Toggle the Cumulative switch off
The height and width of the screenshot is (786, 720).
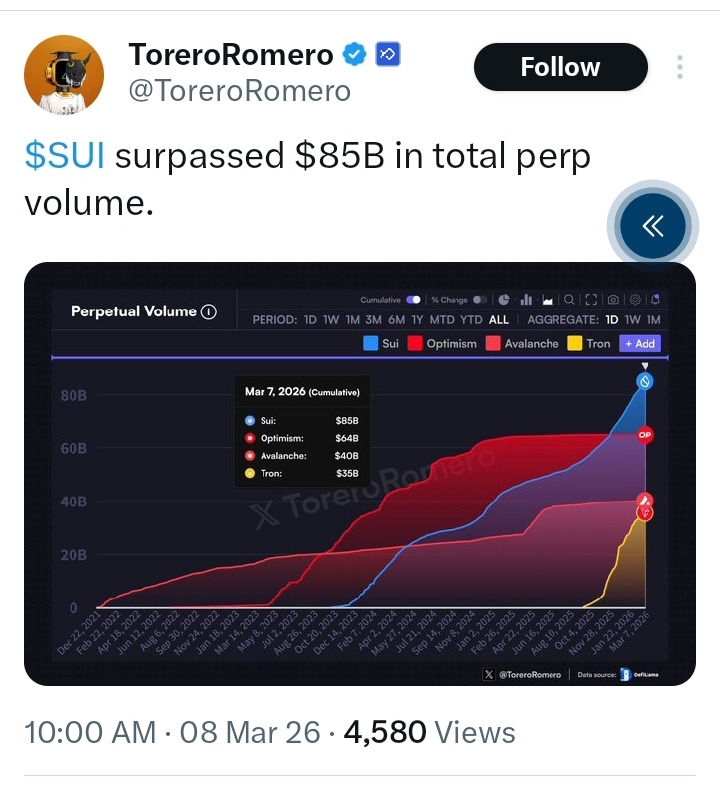click(x=413, y=299)
